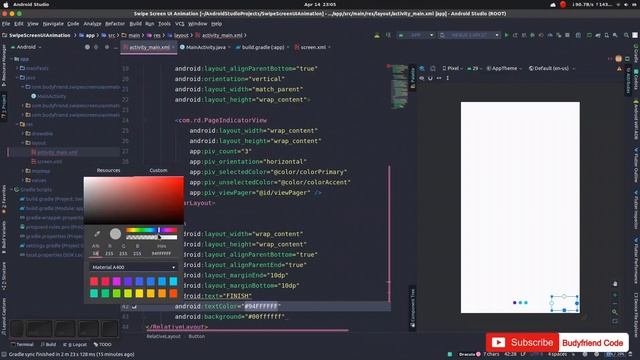Open API level 29 dropdown
Viewport: 640px width, 360px height.
tap(474, 68)
